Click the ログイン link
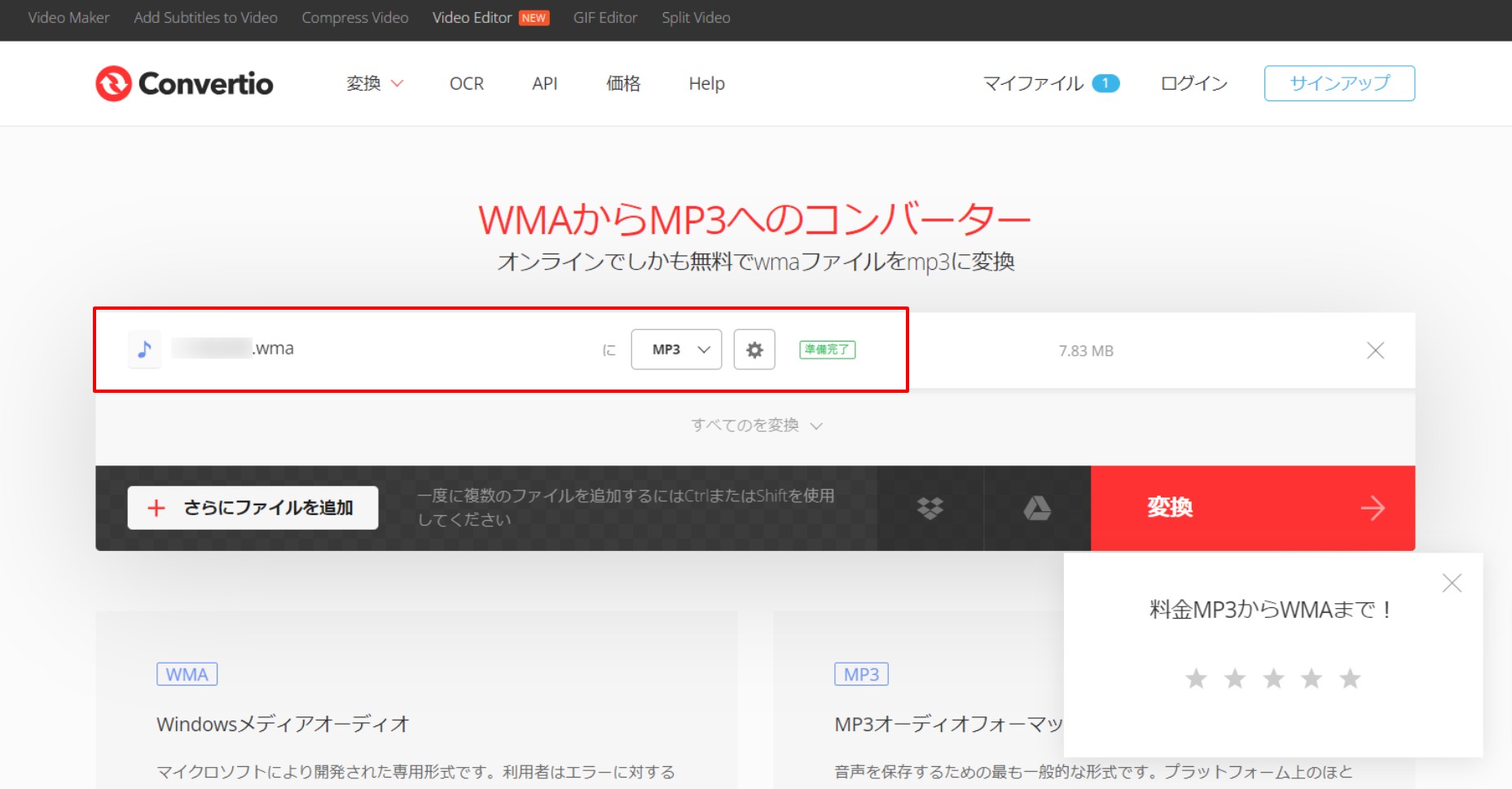 click(x=1193, y=83)
